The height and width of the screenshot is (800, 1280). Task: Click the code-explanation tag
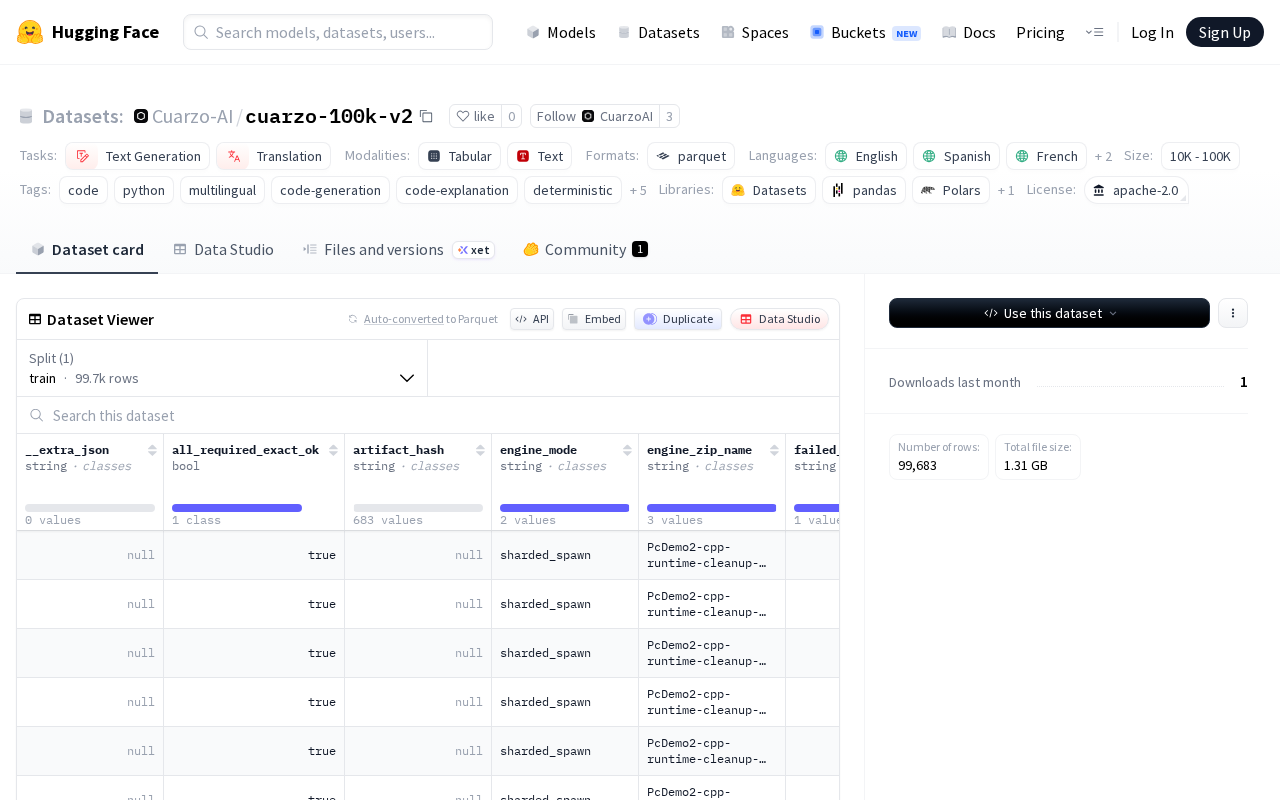pos(457,190)
